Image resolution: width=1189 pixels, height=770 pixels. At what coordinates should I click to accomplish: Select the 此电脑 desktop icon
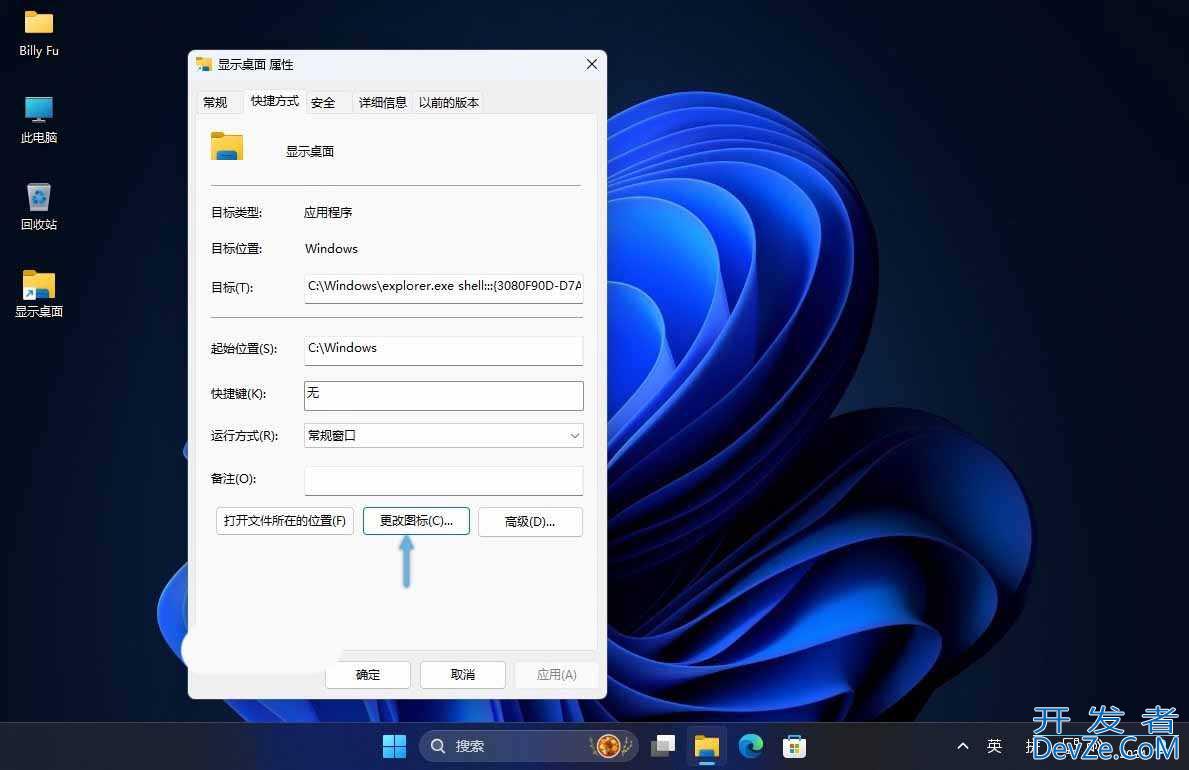pyautogui.click(x=39, y=120)
